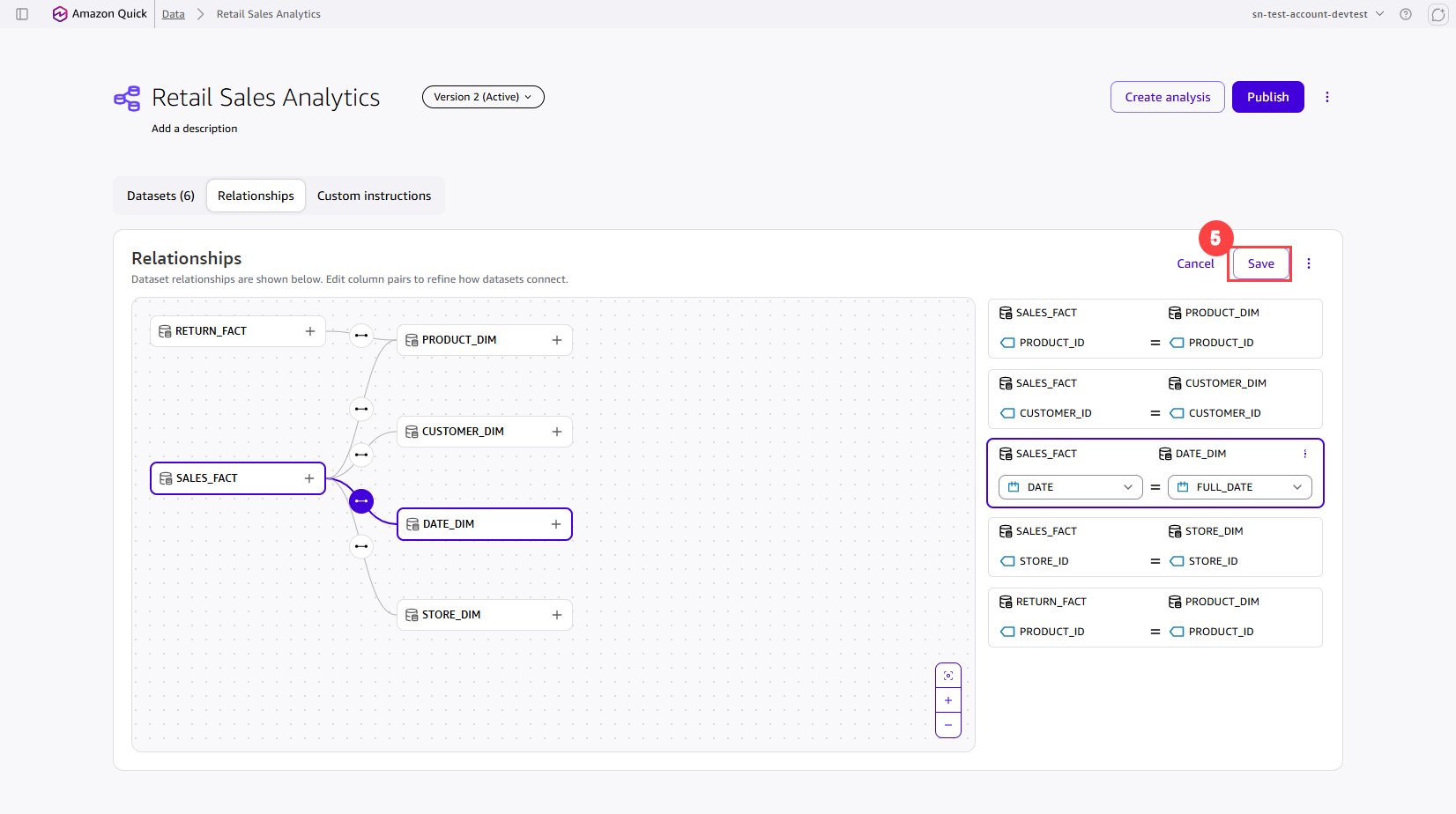The height and width of the screenshot is (814, 1456).
Task: Cancel the relationship edits
Action: click(x=1195, y=263)
